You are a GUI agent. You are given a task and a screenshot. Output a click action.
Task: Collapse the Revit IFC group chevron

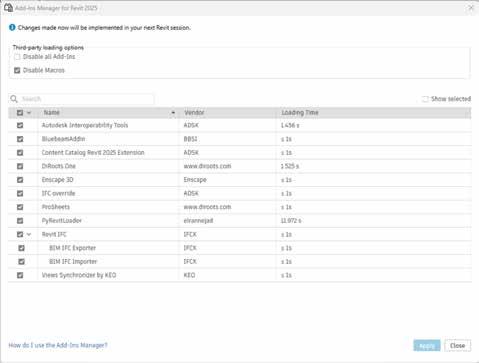[29, 234]
